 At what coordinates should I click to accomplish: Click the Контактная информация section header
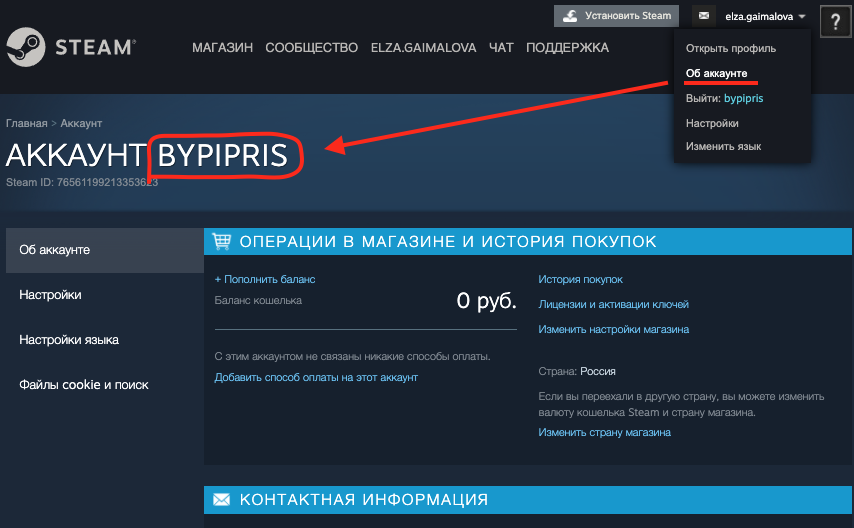coord(527,500)
